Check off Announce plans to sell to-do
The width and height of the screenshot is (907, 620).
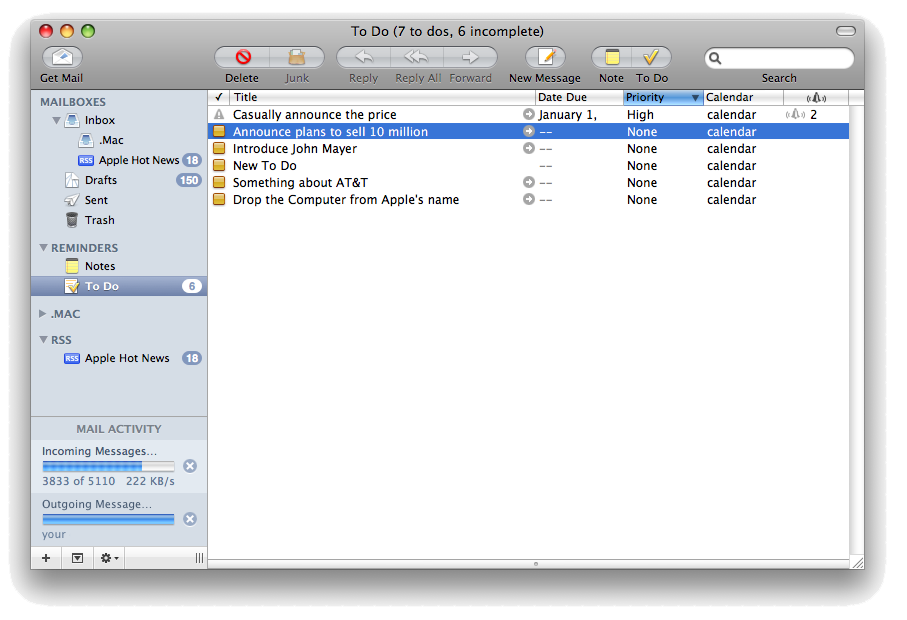(x=219, y=132)
